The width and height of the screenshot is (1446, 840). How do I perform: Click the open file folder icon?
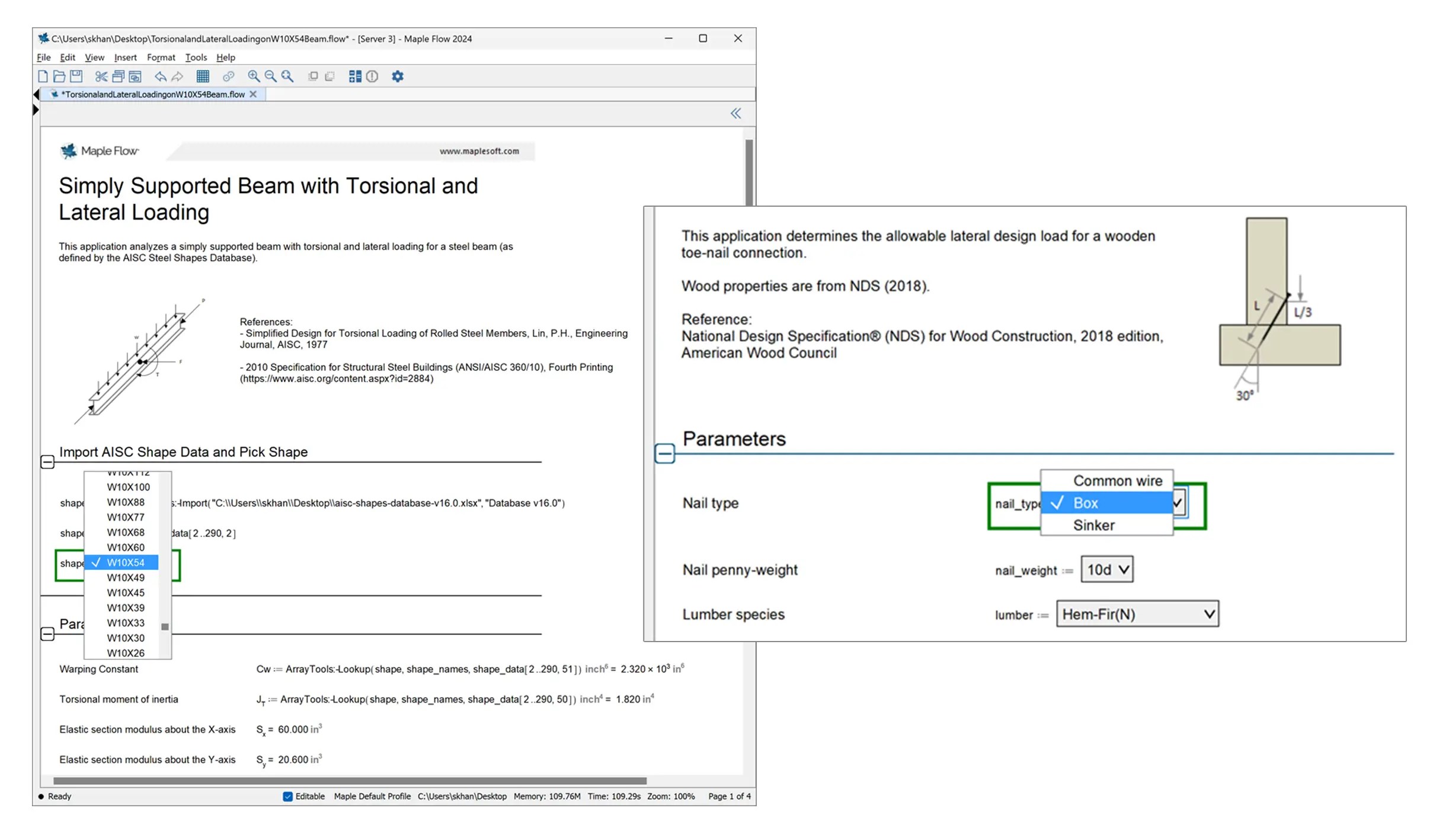[x=59, y=76]
